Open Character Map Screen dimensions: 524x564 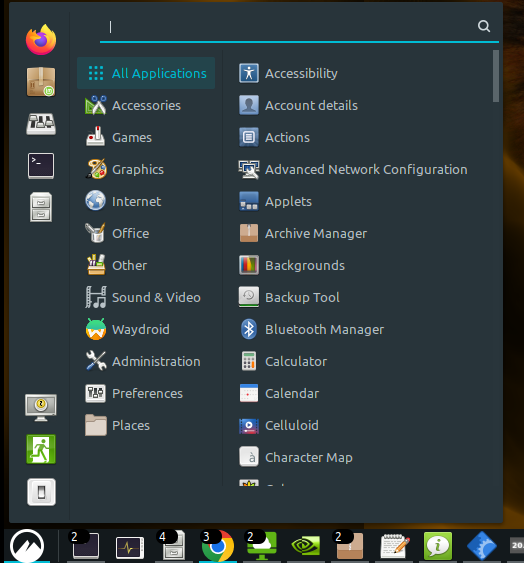[361, 458]
